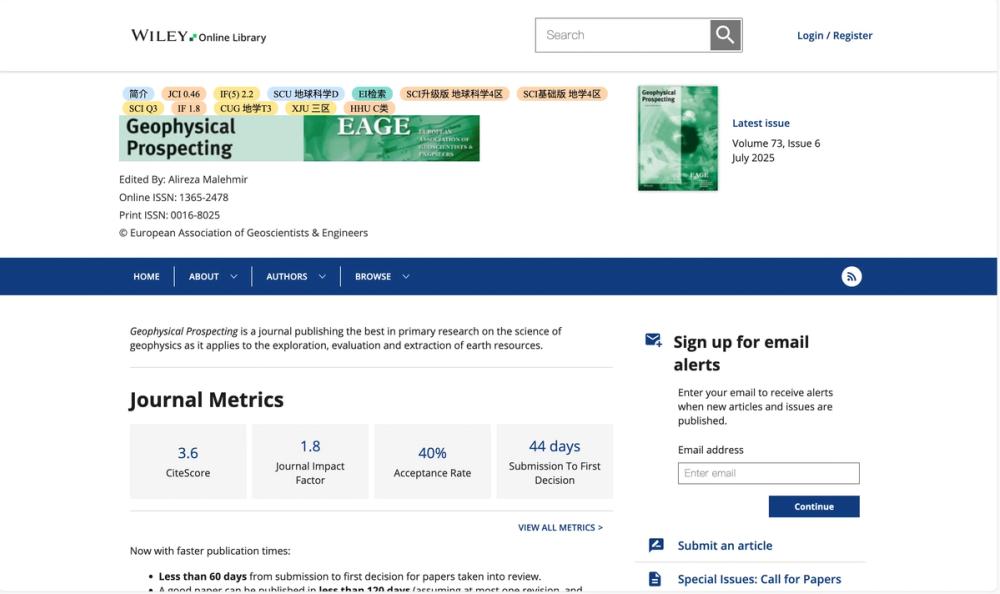Go to the Home nav item

point(146,276)
